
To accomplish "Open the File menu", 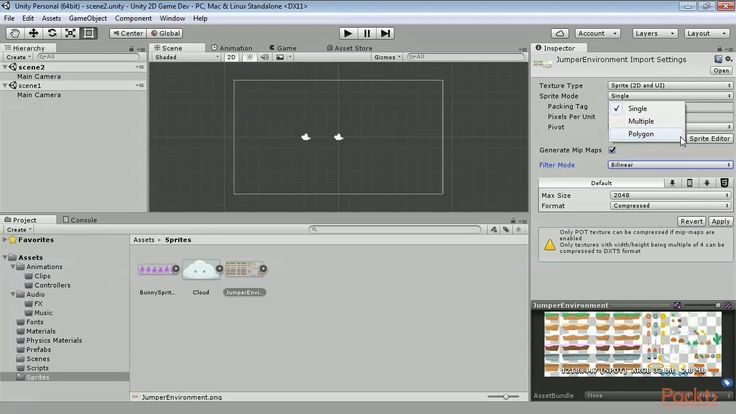I will pos(9,18).
